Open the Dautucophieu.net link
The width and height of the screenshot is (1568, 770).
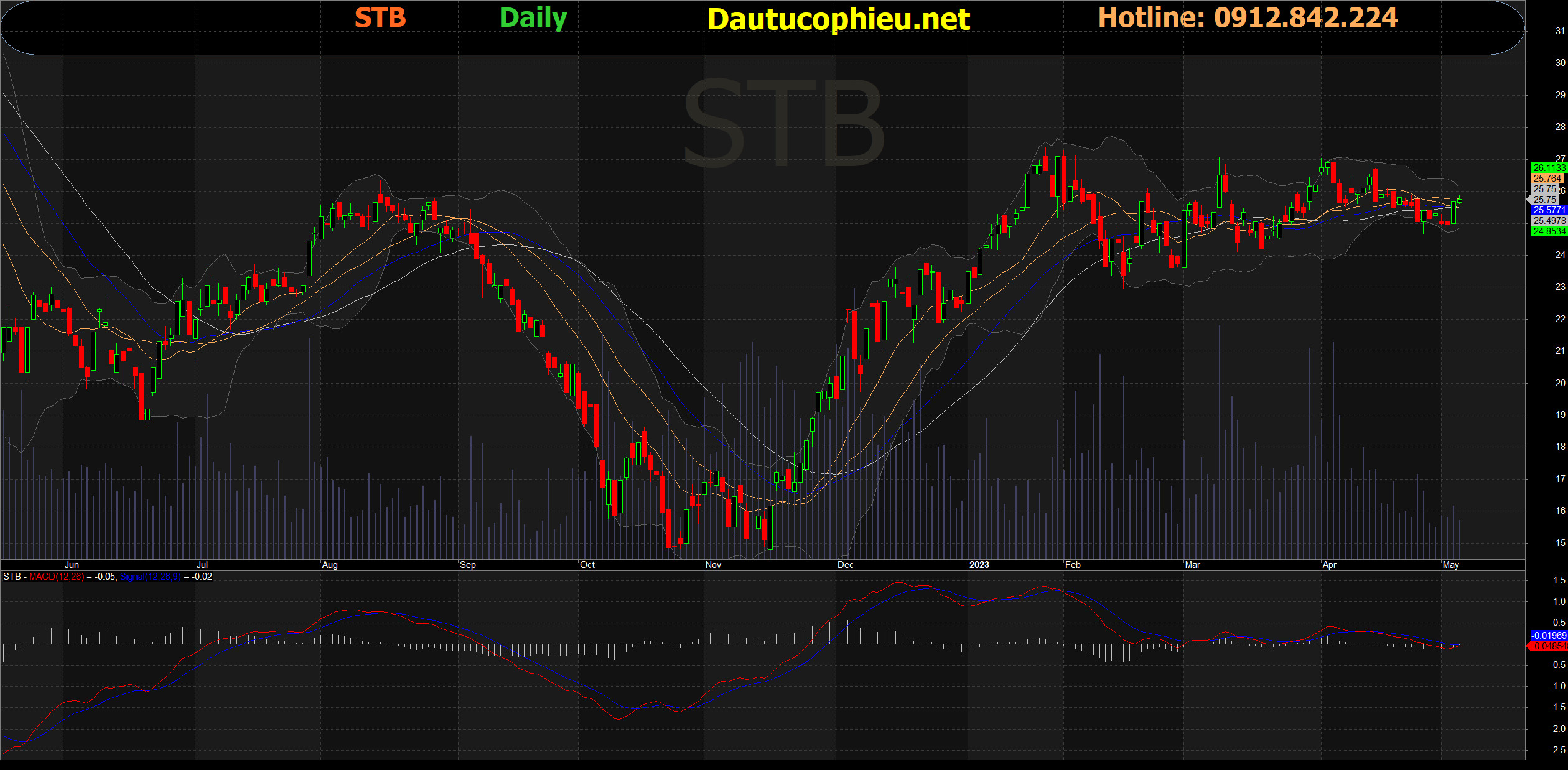click(838, 19)
